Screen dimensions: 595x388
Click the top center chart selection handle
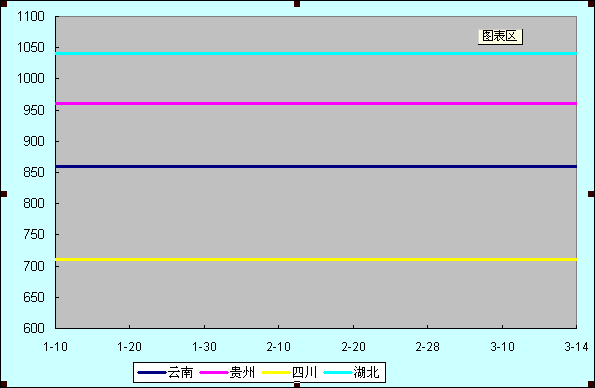coord(297,4)
